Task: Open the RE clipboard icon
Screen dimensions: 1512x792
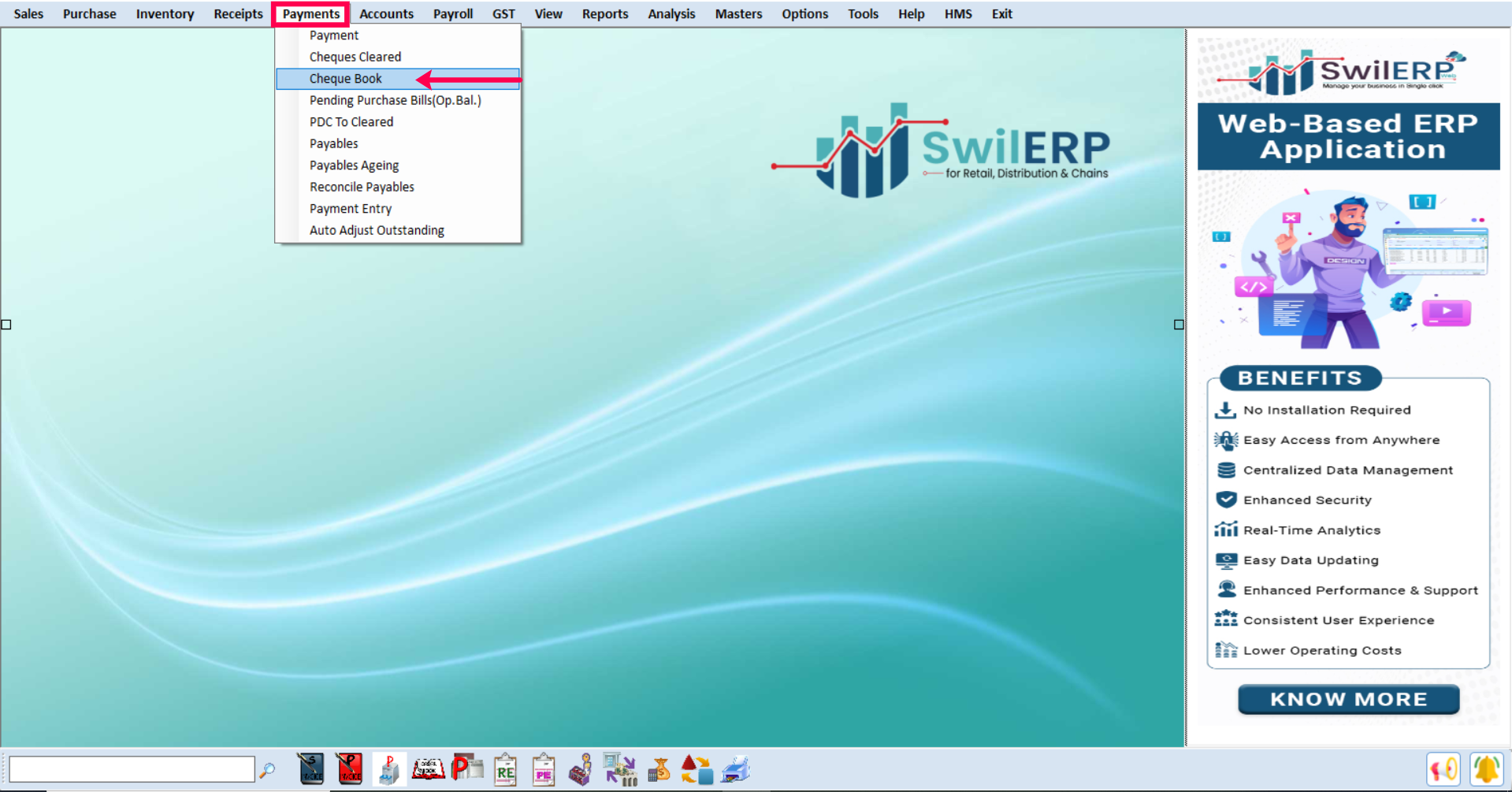Action: click(x=505, y=770)
